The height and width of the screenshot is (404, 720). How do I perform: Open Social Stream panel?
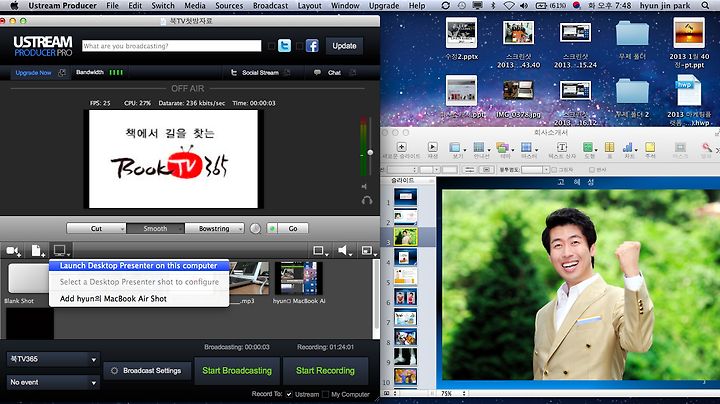coord(260,73)
